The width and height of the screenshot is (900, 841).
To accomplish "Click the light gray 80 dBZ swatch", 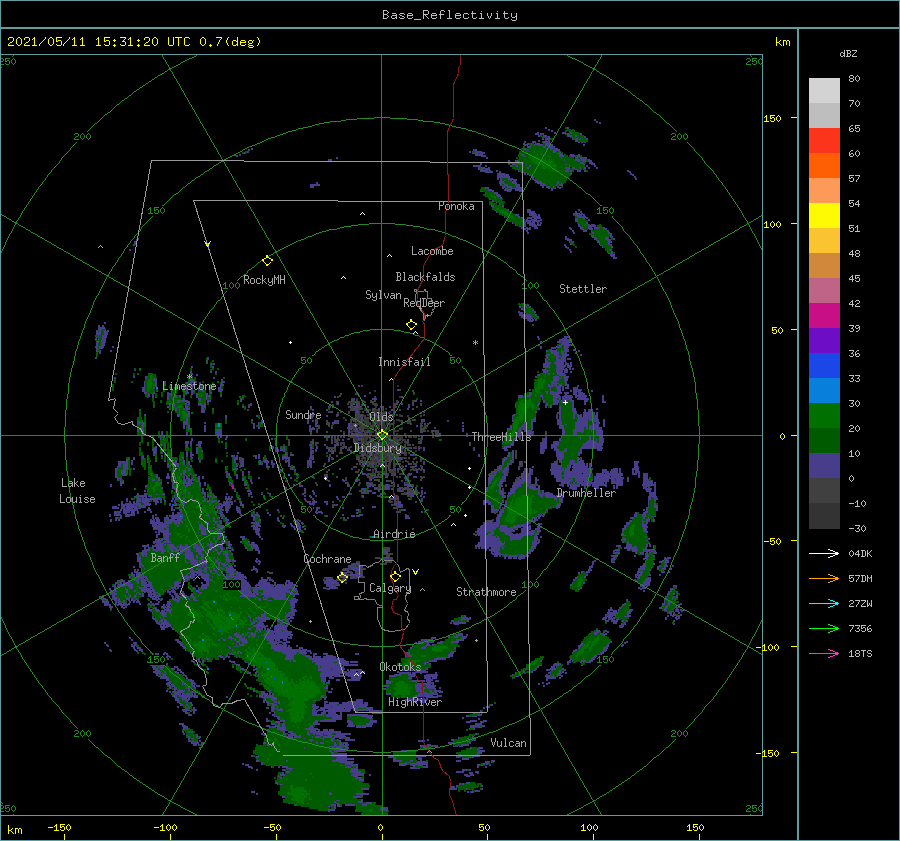I will 824,91.
